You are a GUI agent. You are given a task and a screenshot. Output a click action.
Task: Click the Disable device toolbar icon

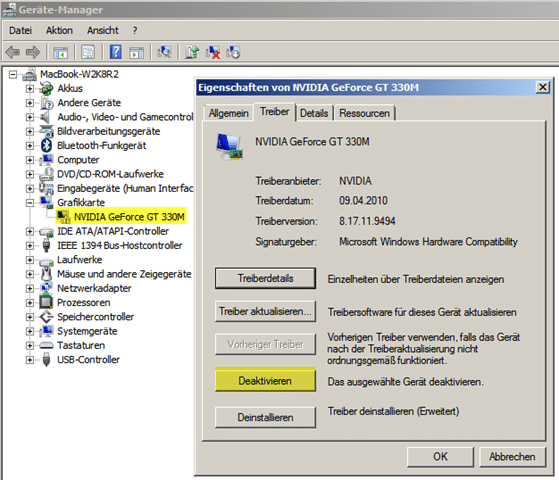coord(233,52)
